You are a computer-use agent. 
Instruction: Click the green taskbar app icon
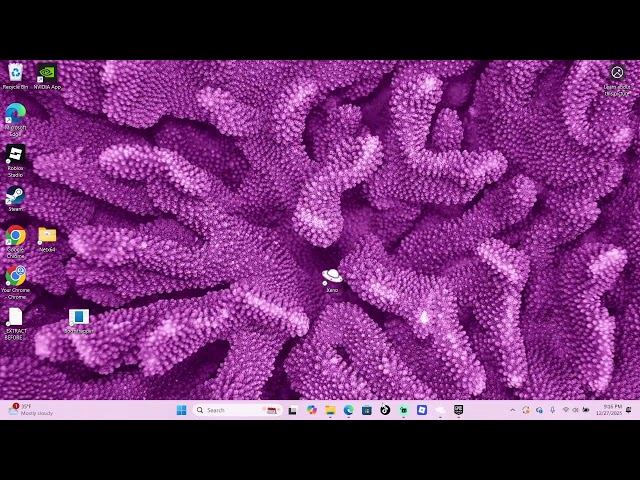tap(403, 410)
